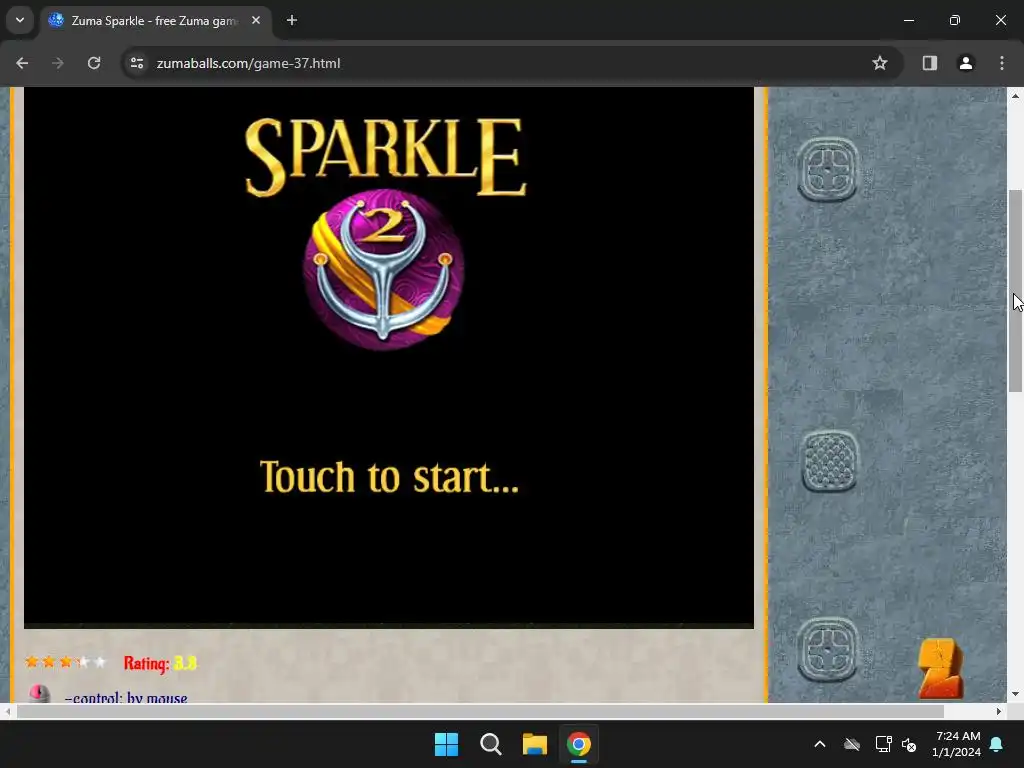Open the Chrome profile menu

tap(965, 63)
